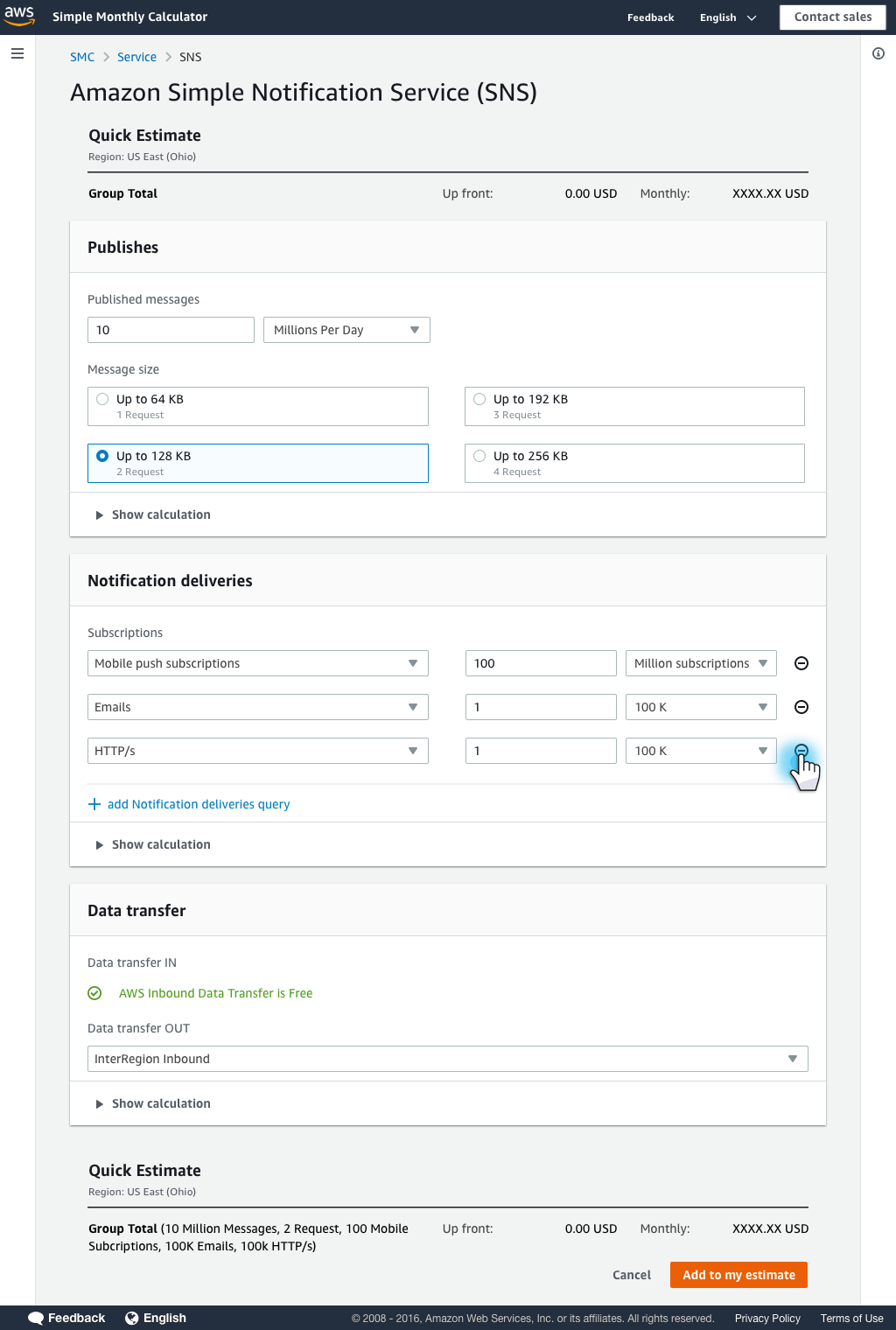Open the Mobile push subscriptions dropdown
This screenshot has width=896, height=1330.
258,663
